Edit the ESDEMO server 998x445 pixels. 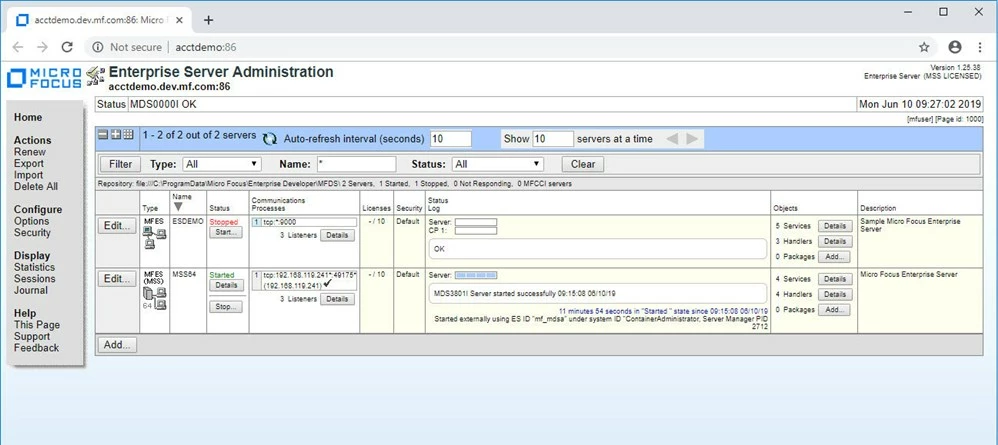[116, 226]
